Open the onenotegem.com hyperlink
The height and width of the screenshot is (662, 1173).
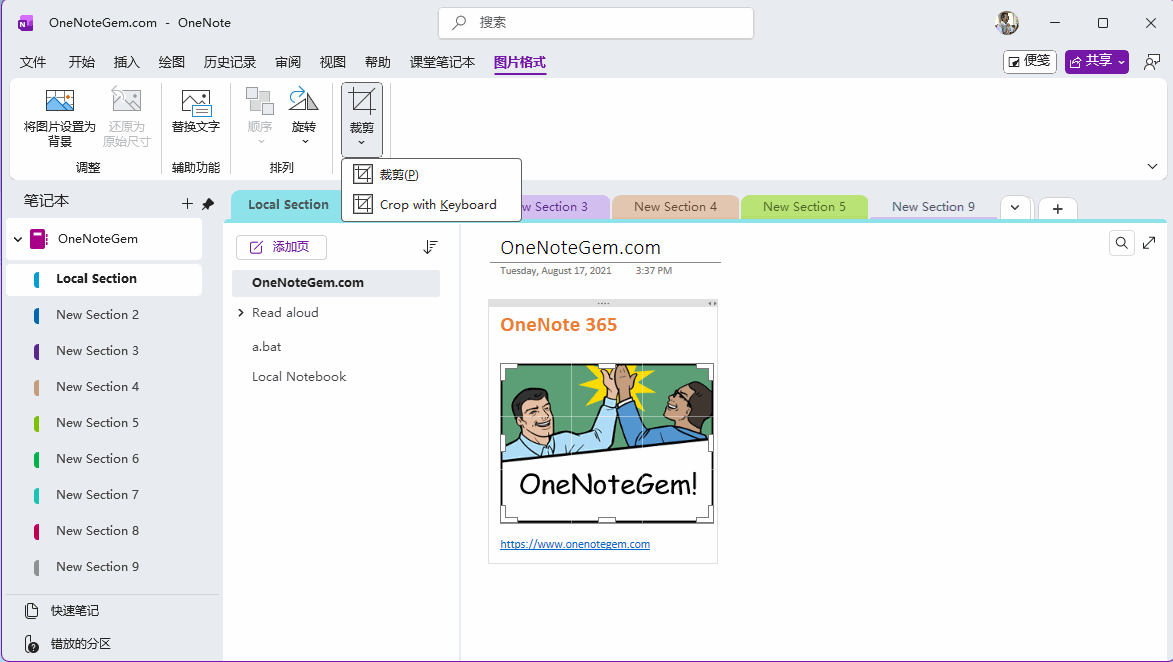coord(575,544)
